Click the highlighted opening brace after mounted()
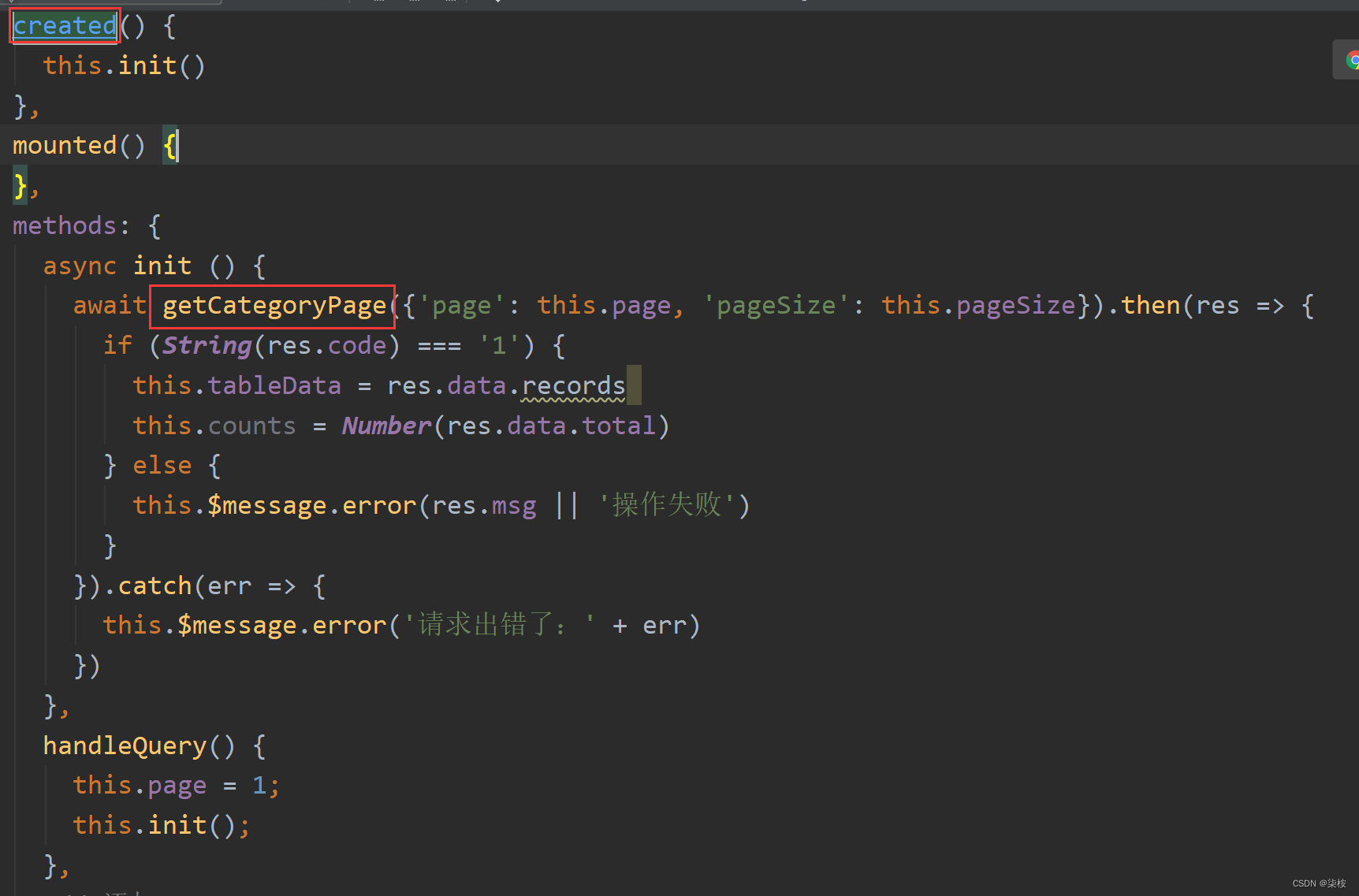The image size is (1359, 896). pos(169,146)
